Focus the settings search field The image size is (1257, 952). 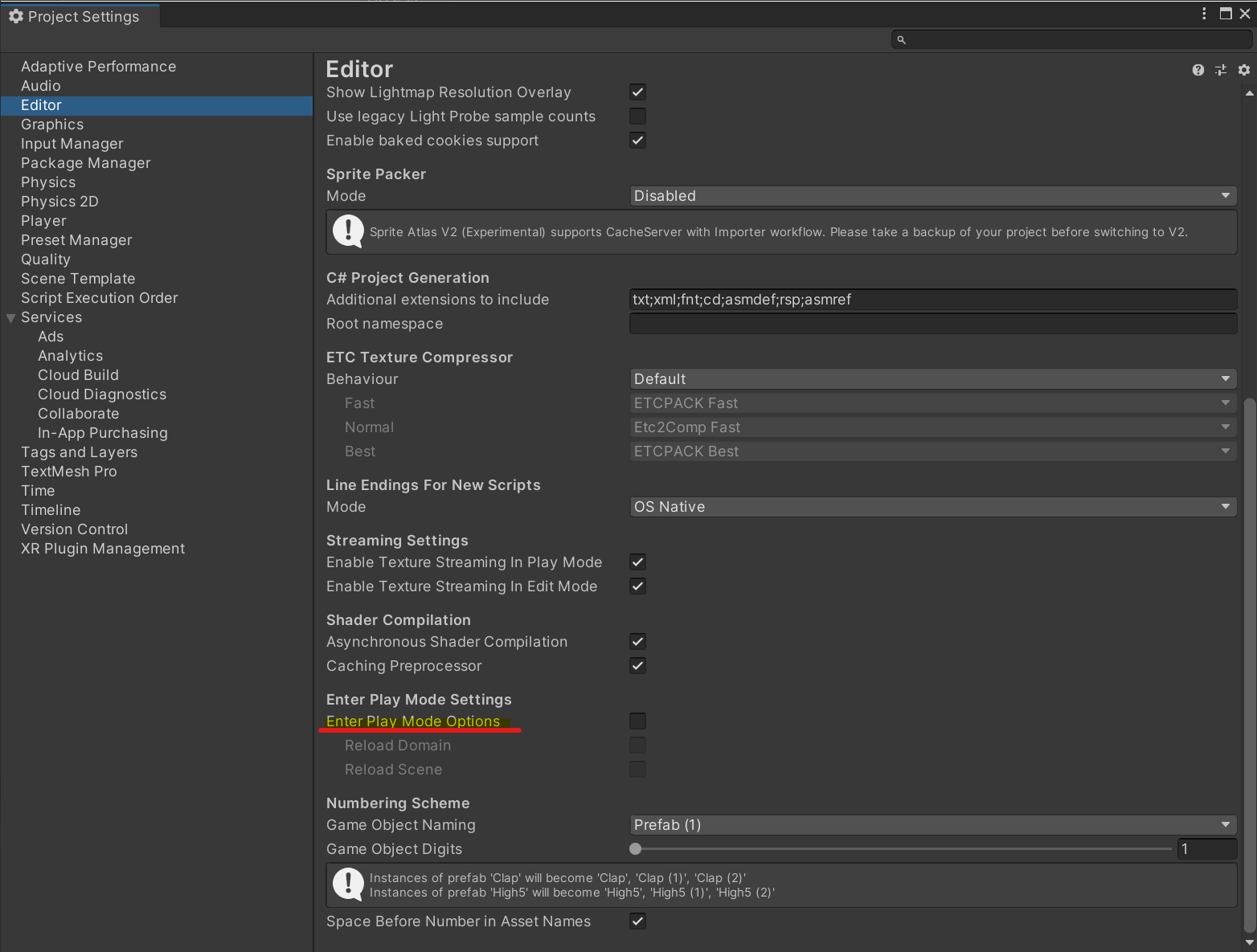(x=1072, y=39)
